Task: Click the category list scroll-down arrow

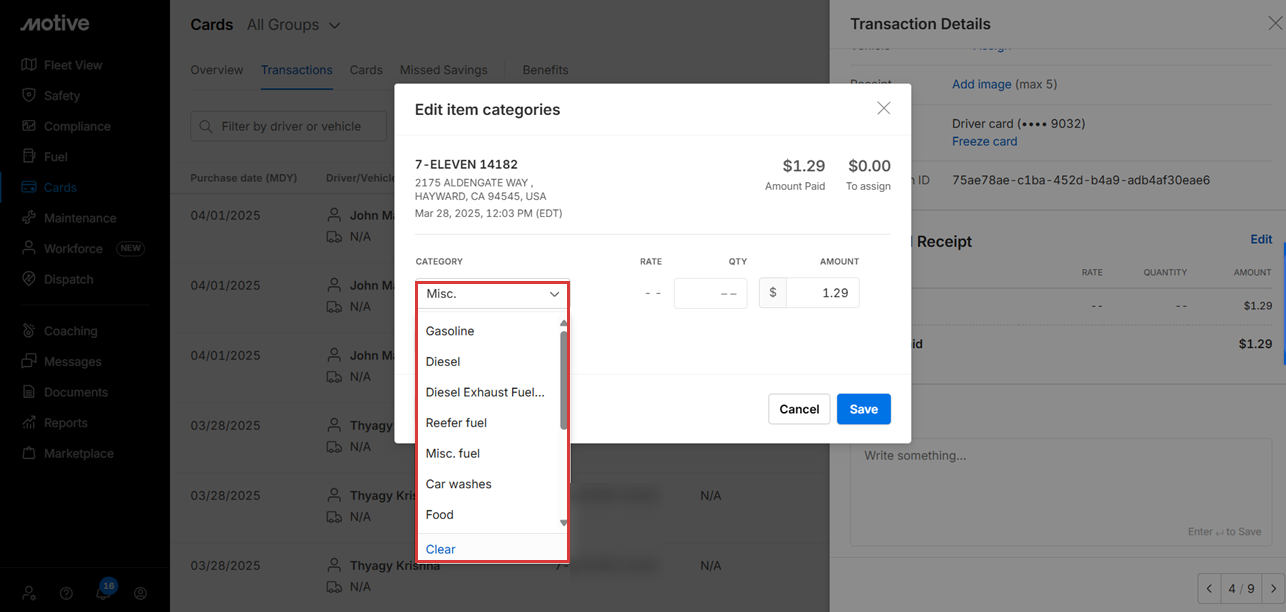Action: (x=564, y=523)
